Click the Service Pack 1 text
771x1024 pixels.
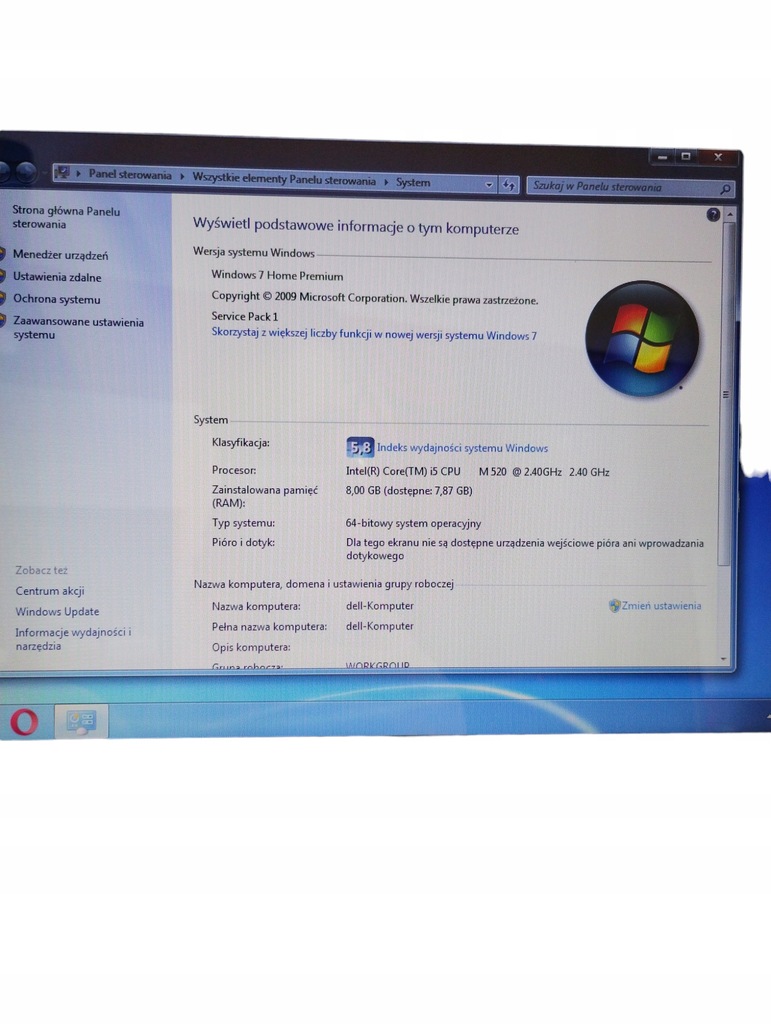tap(245, 316)
